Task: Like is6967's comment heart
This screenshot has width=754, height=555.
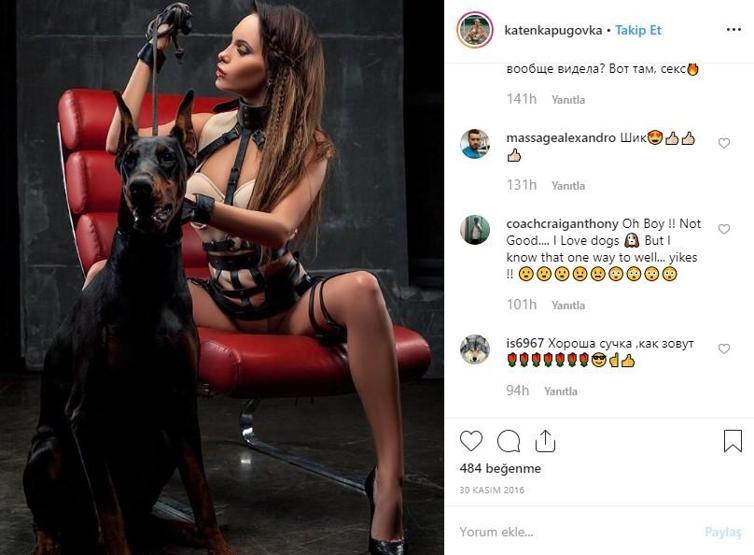Action: coord(724,349)
